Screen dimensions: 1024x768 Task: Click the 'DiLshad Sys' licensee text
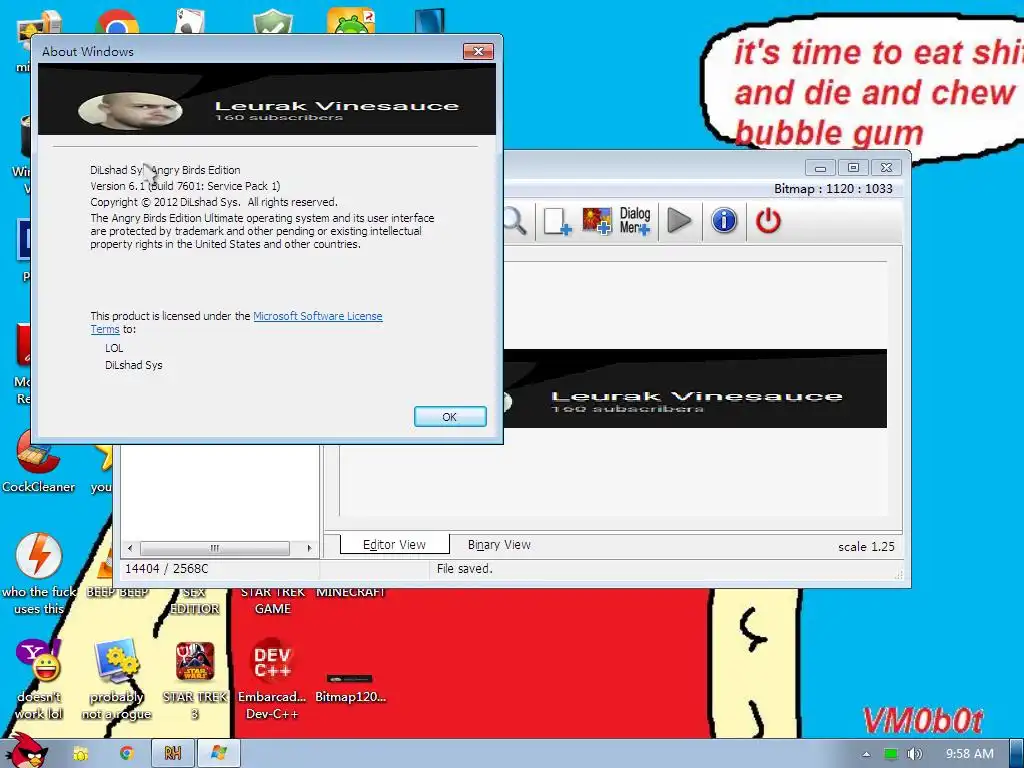pyautogui.click(x=134, y=365)
